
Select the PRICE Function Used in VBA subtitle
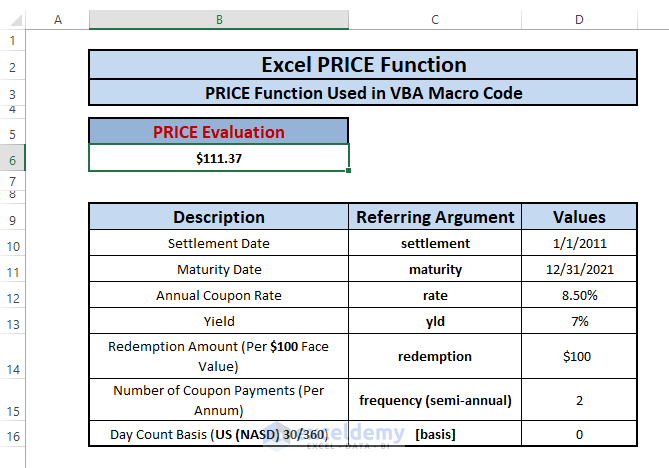tap(363, 93)
